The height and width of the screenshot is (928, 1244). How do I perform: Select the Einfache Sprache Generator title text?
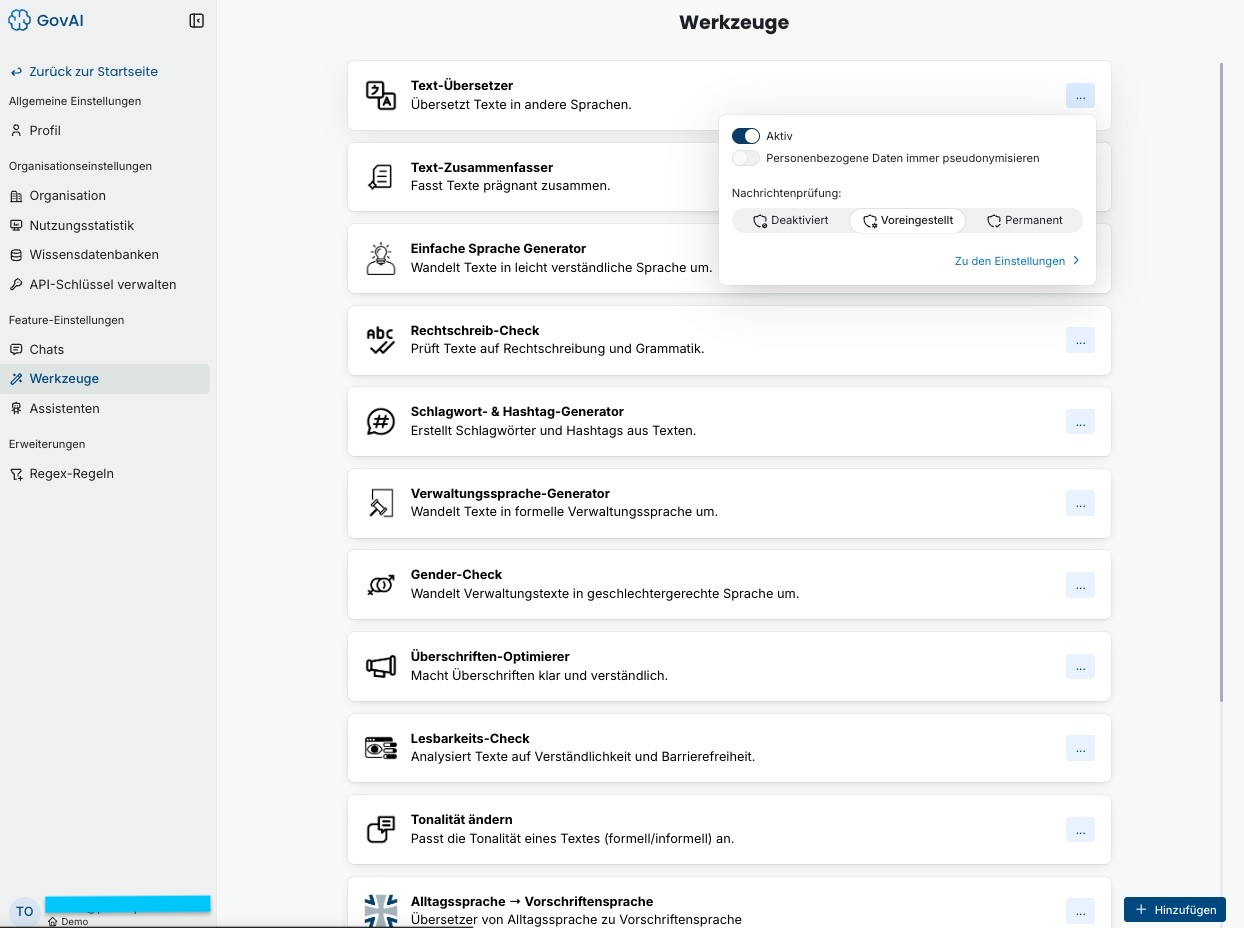[499, 249]
